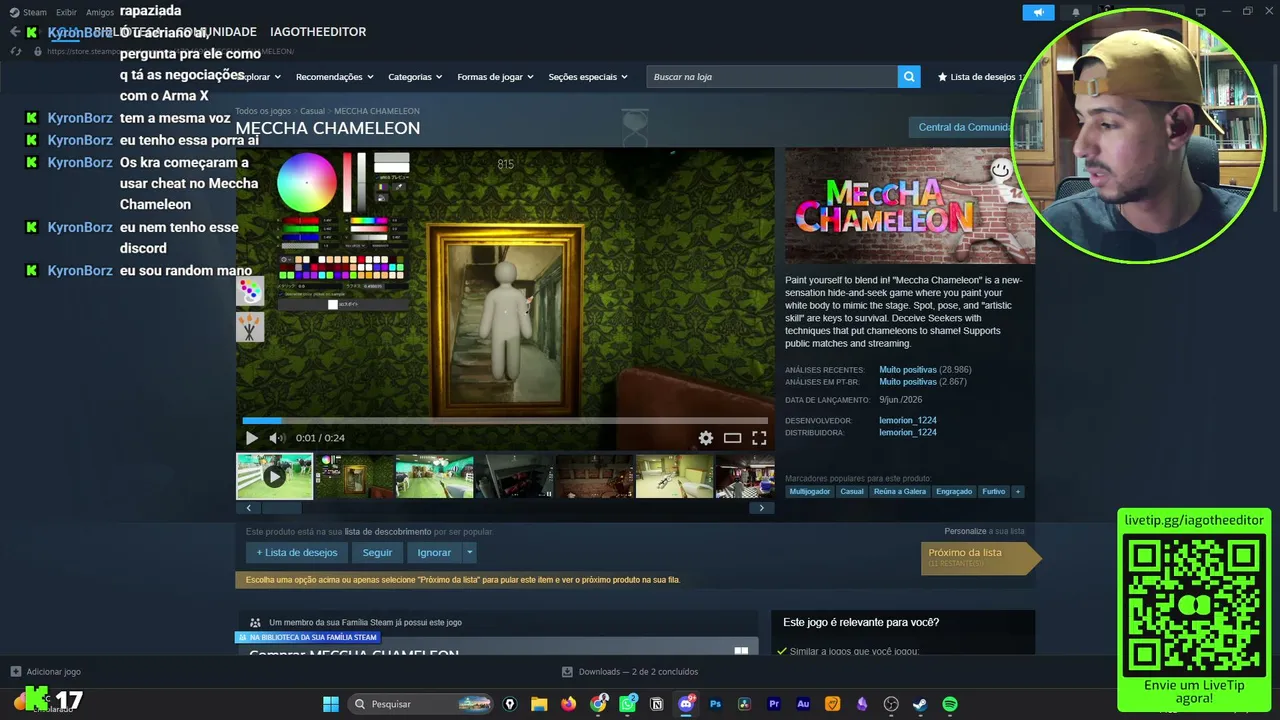Image resolution: width=1280 pixels, height=720 pixels.
Task: Open the distributor lemorion_1224 link
Action: (908, 433)
